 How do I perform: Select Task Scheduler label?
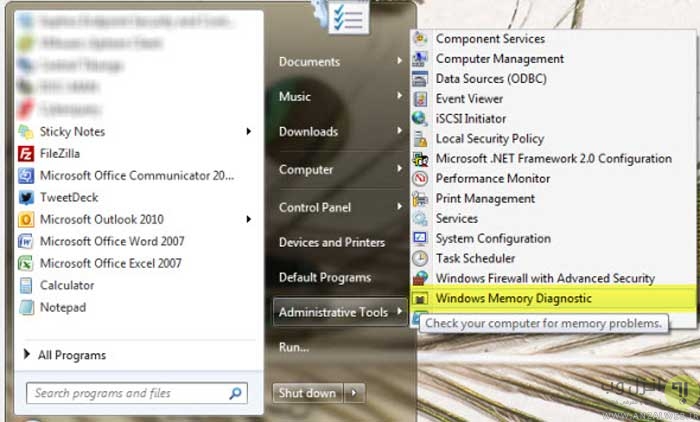tap(475, 259)
